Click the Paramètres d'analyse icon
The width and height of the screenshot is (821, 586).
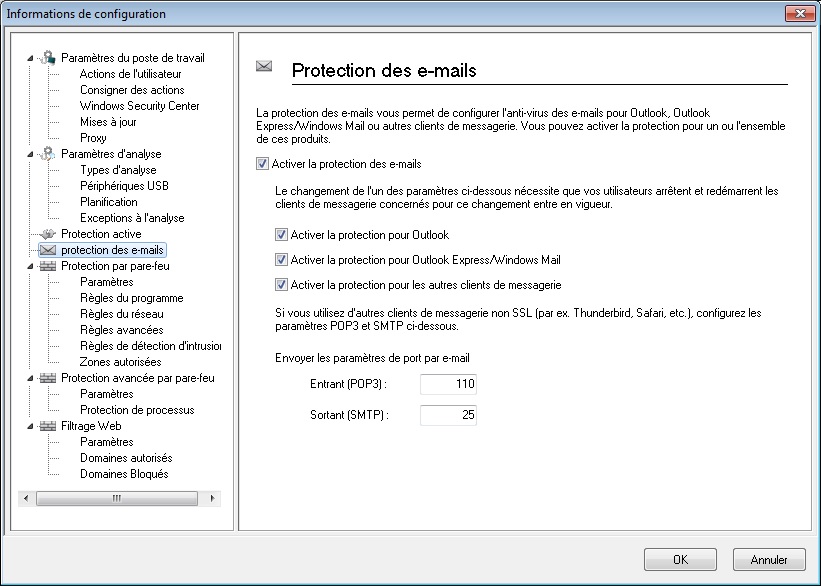click(48, 153)
